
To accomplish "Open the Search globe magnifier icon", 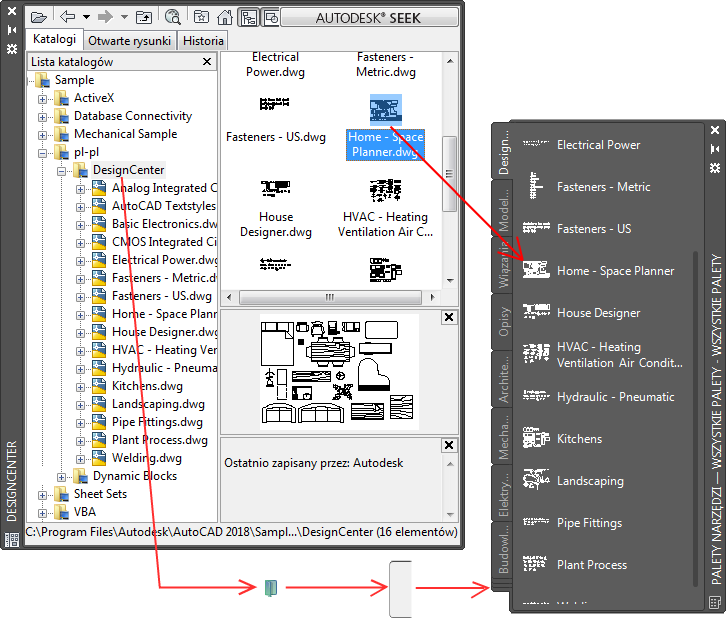I will tap(172, 17).
